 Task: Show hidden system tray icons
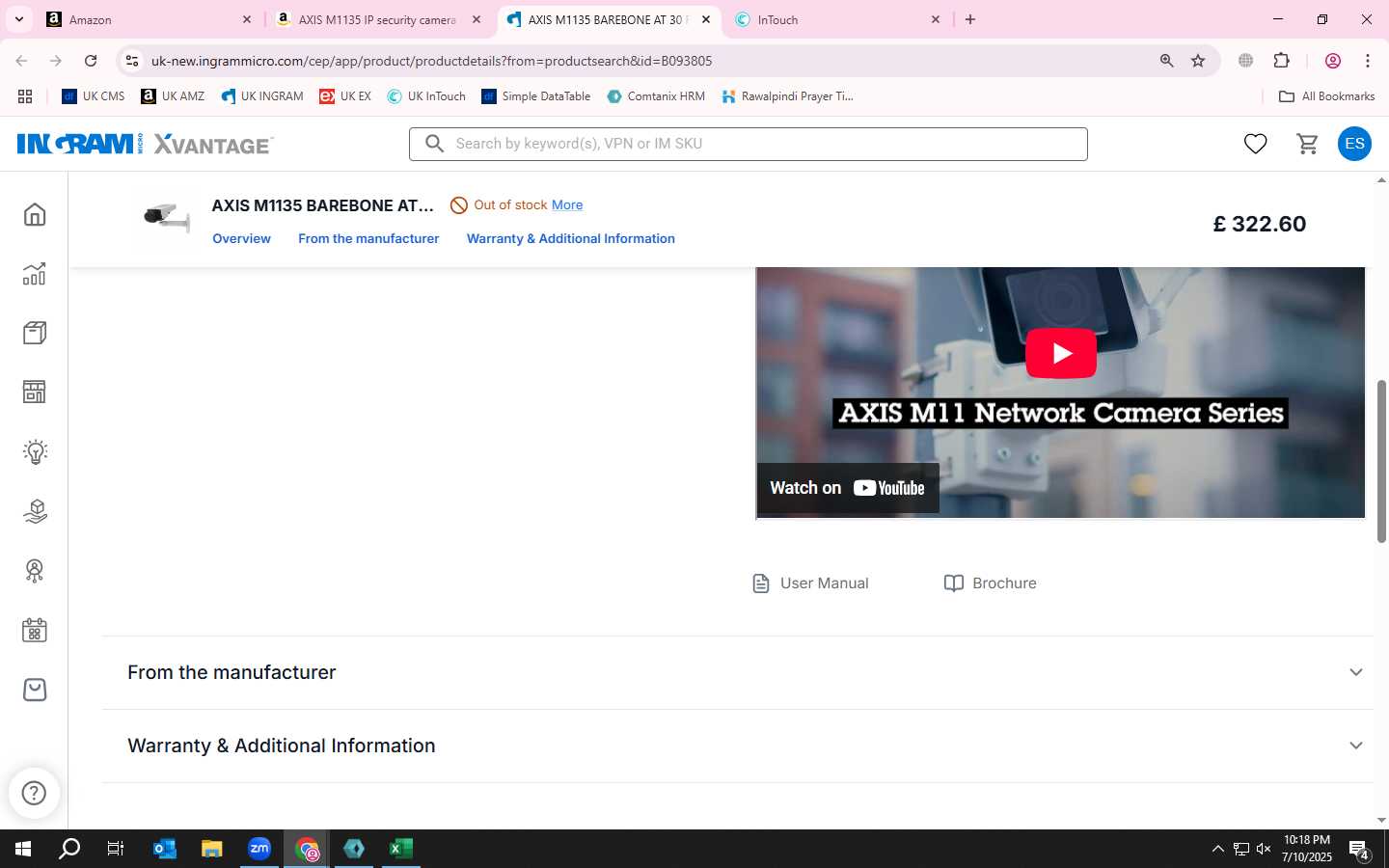[1217, 849]
